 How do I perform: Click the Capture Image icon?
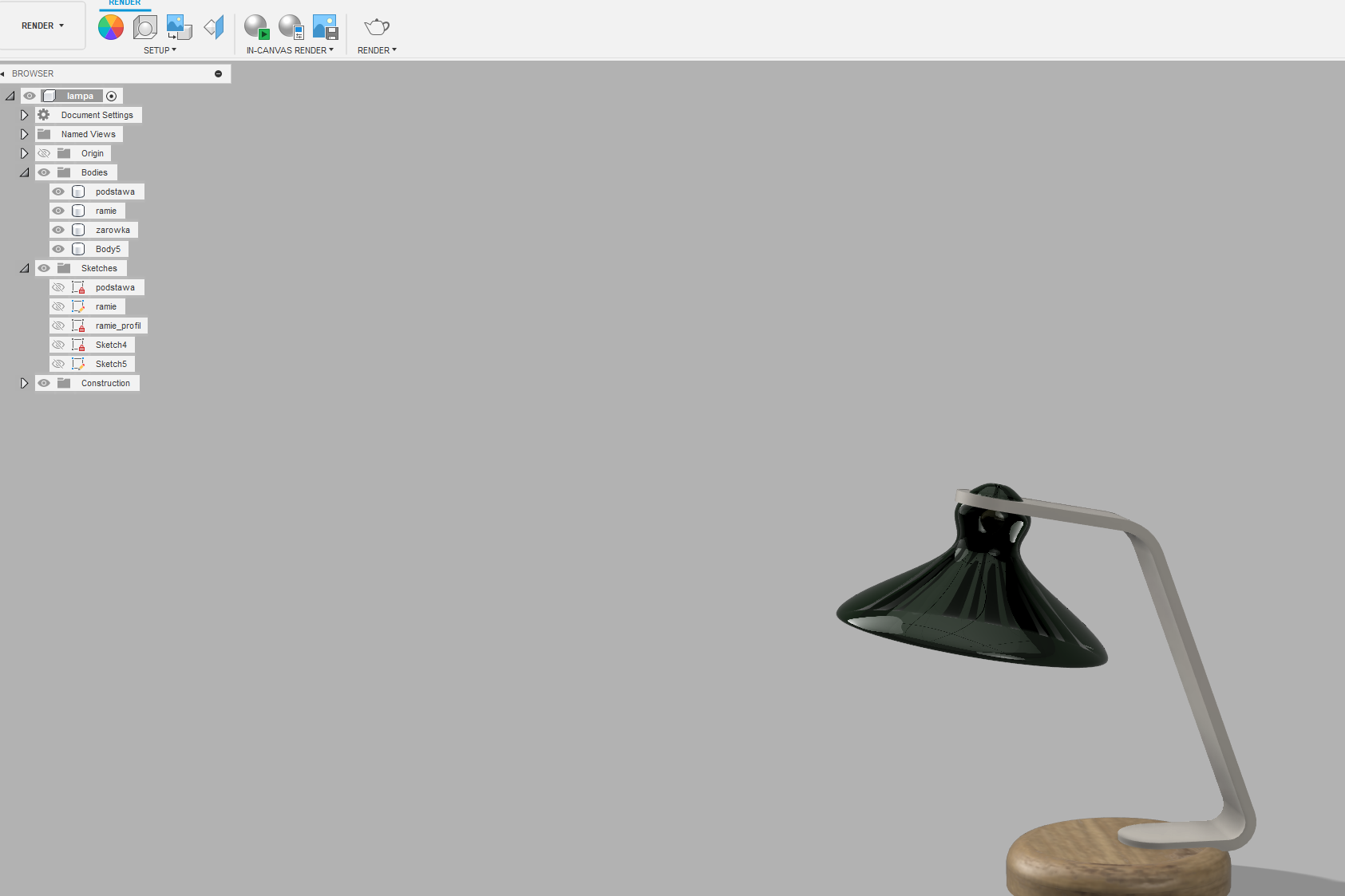click(326, 27)
